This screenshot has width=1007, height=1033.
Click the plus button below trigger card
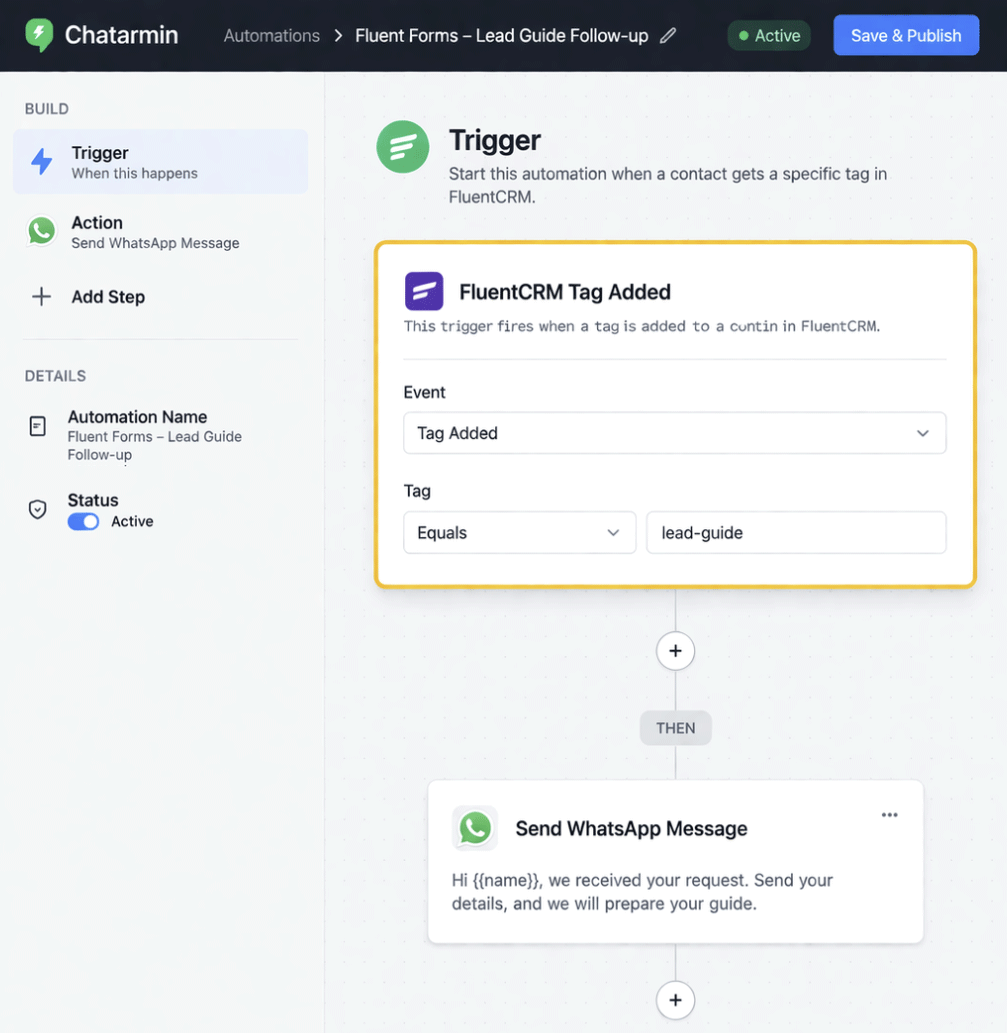tap(675, 651)
